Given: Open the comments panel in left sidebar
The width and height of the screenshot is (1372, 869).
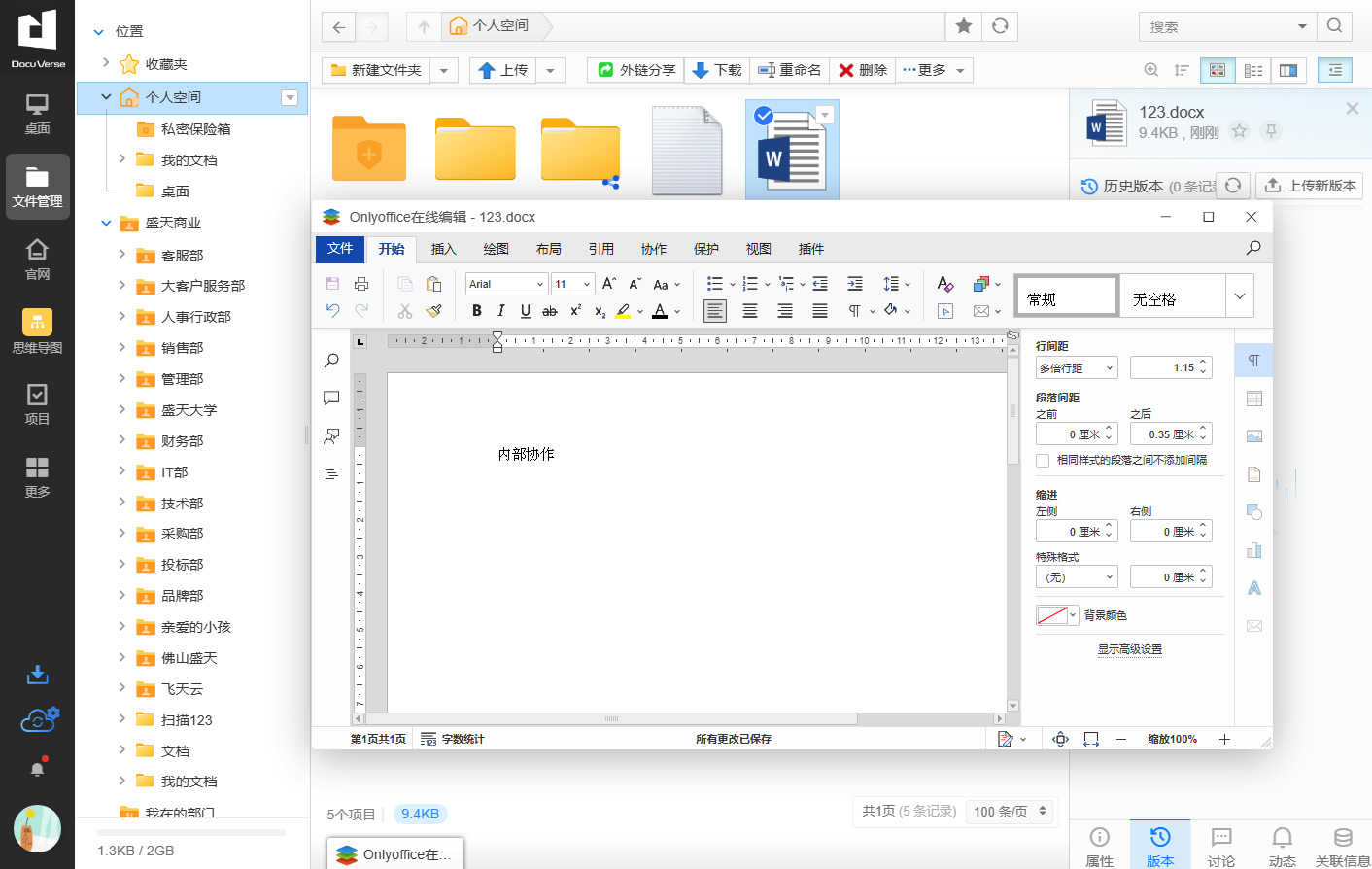Looking at the screenshot, I should [331, 399].
